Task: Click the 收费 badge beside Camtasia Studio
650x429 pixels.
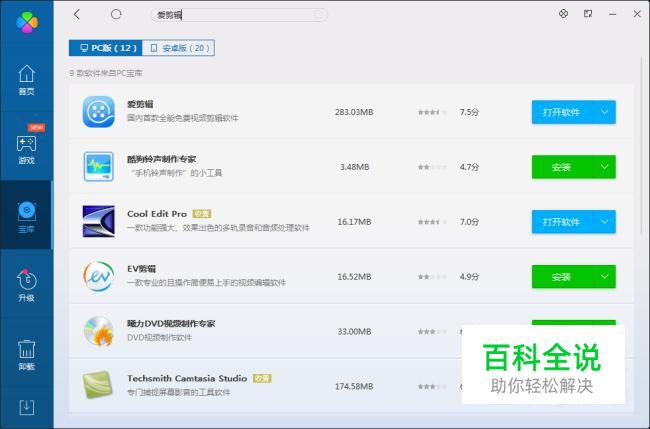Action: point(262,378)
